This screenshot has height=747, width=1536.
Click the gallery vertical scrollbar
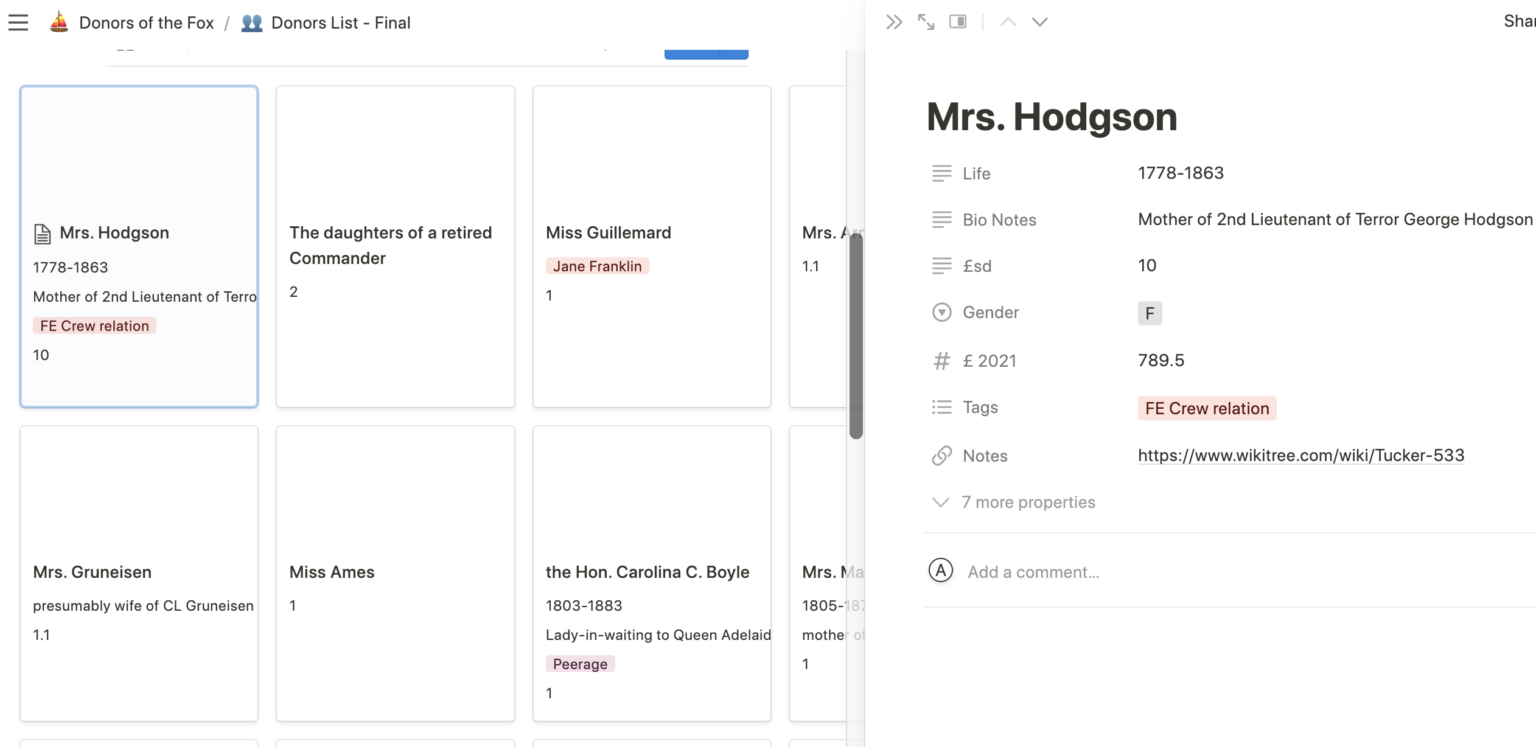pyautogui.click(x=855, y=335)
